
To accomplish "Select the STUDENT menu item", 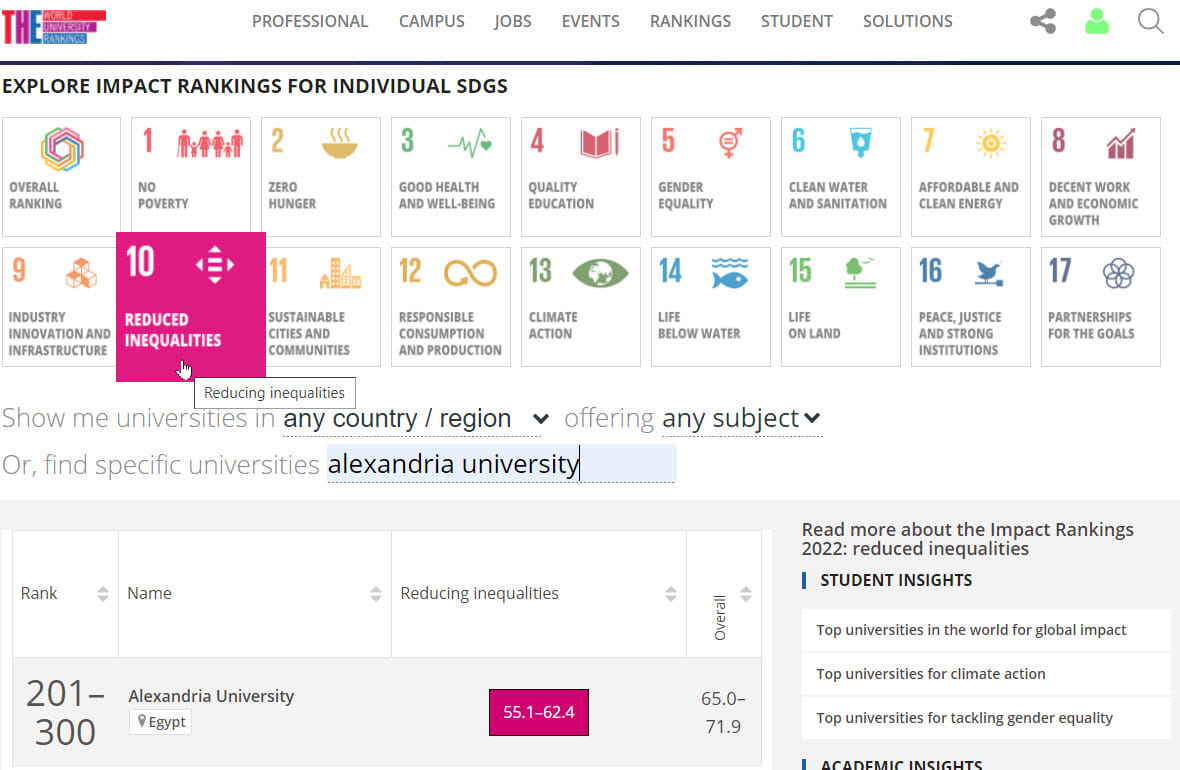I will click(x=797, y=20).
